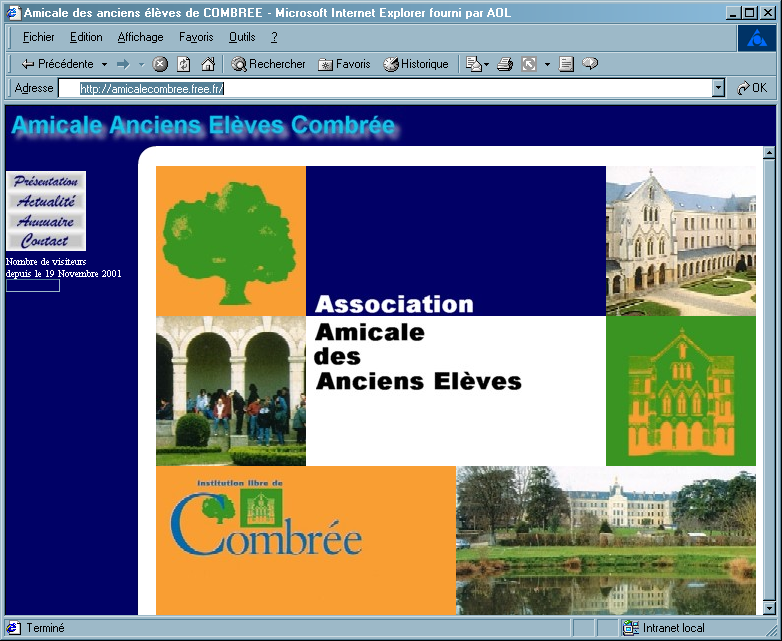Image resolution: width=782 pixels, height=641 pixels.
Task: Click the Print toolbar icon
Action: [505, 64]
